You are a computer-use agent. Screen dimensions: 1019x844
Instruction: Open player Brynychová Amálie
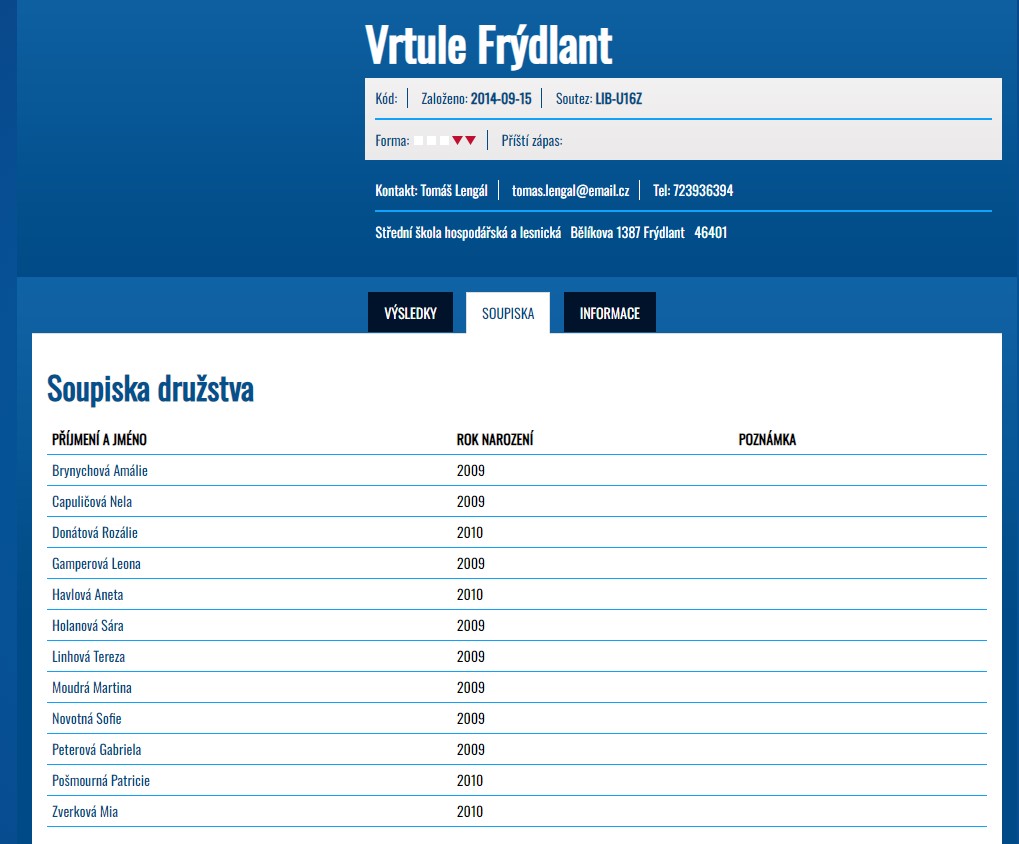(x=100, y=471)
